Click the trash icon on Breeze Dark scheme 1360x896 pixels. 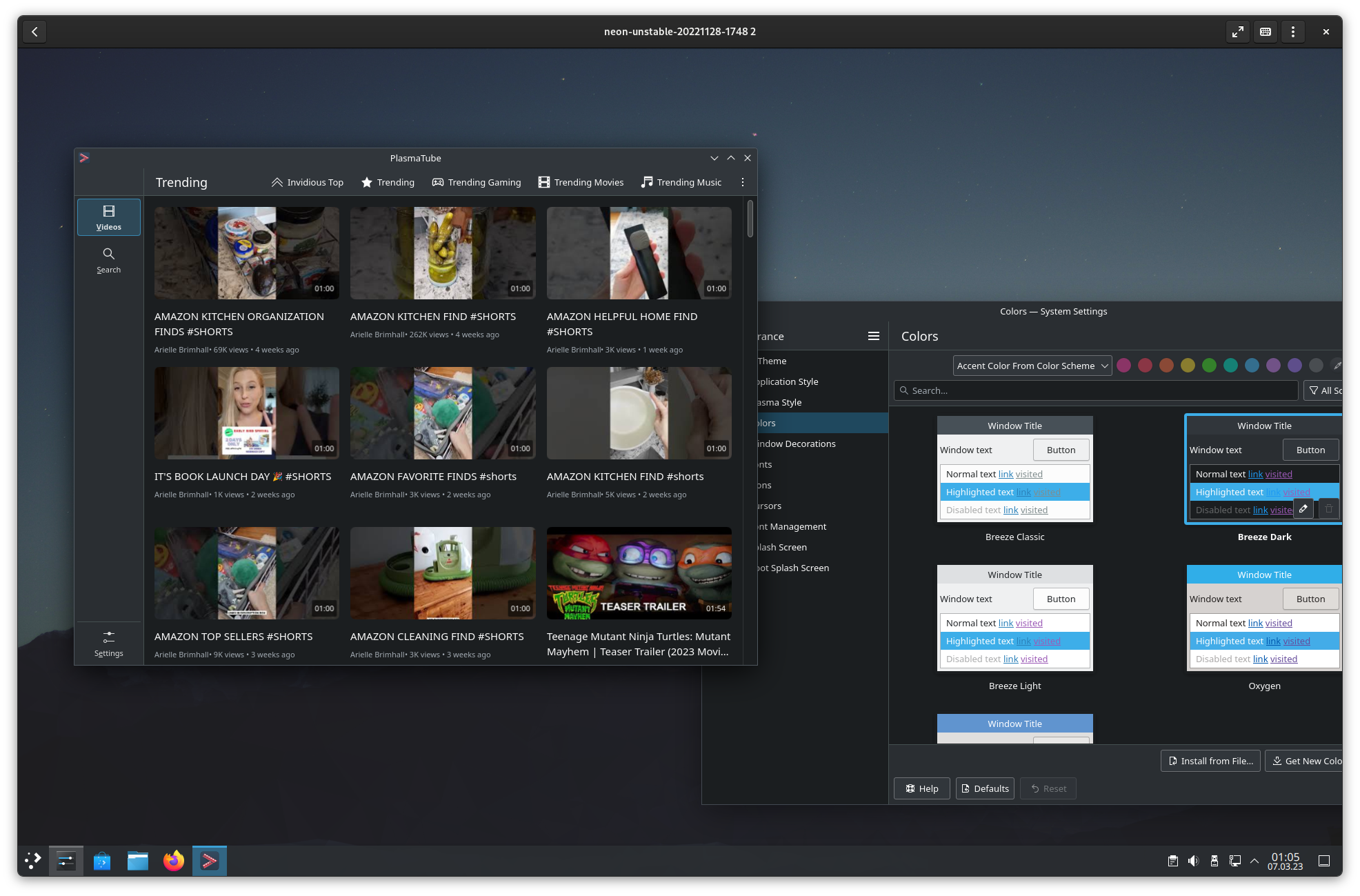(1329, 509)
